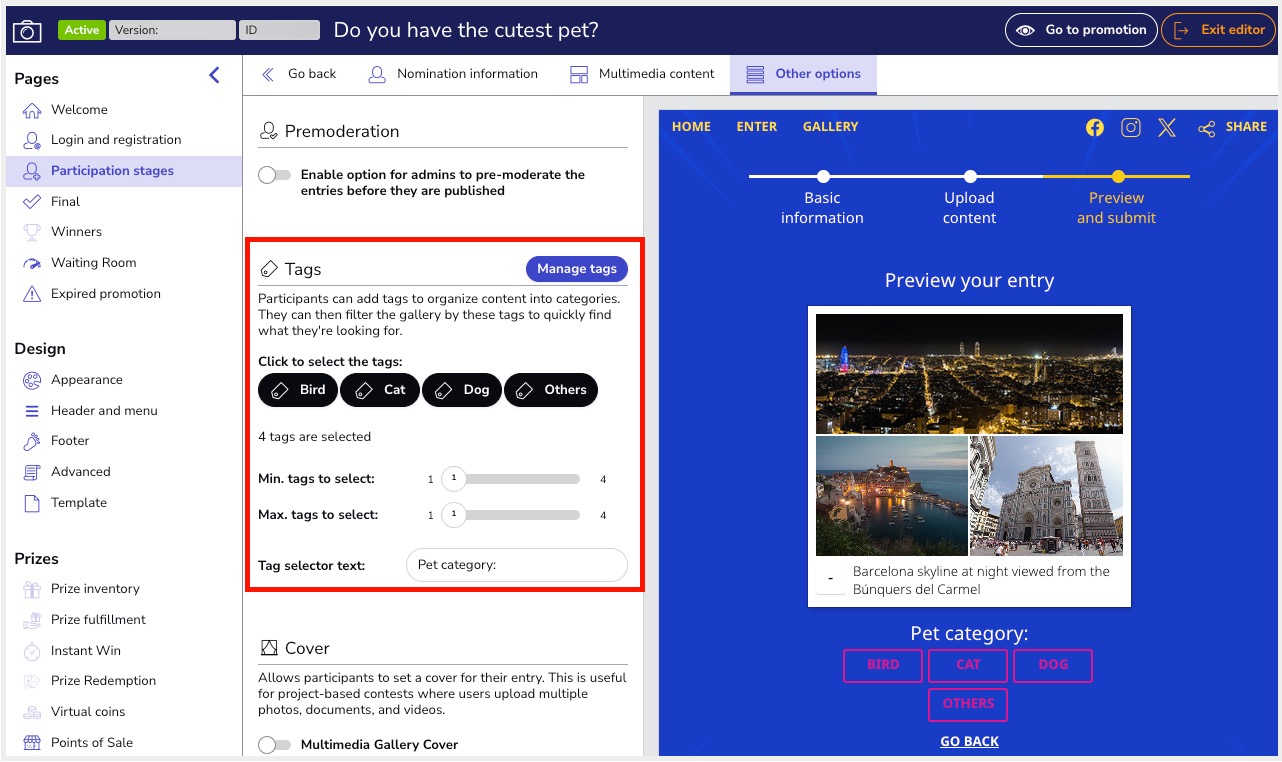Click the Min. tags to select slider handle
Image resolution: width=1282 pixels, height=762 pixels.
454,479
